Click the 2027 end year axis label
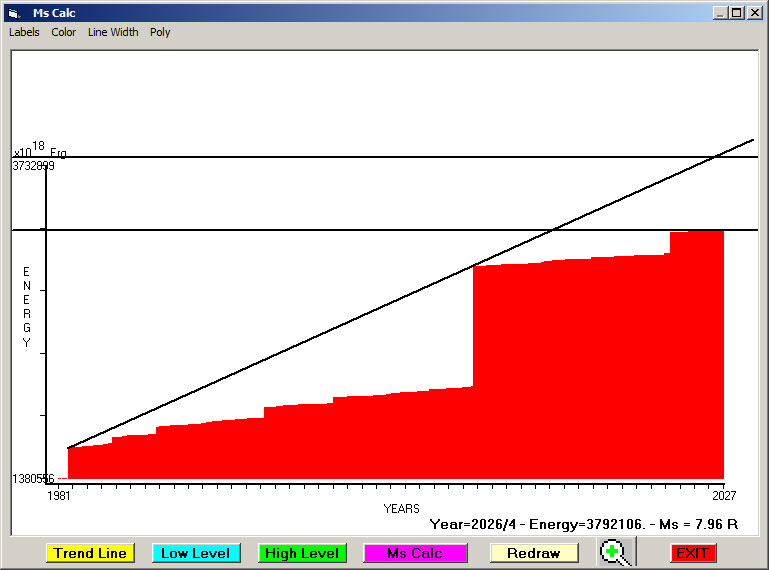This screenshot has height=570, width=769. click(x=722, y=495)
